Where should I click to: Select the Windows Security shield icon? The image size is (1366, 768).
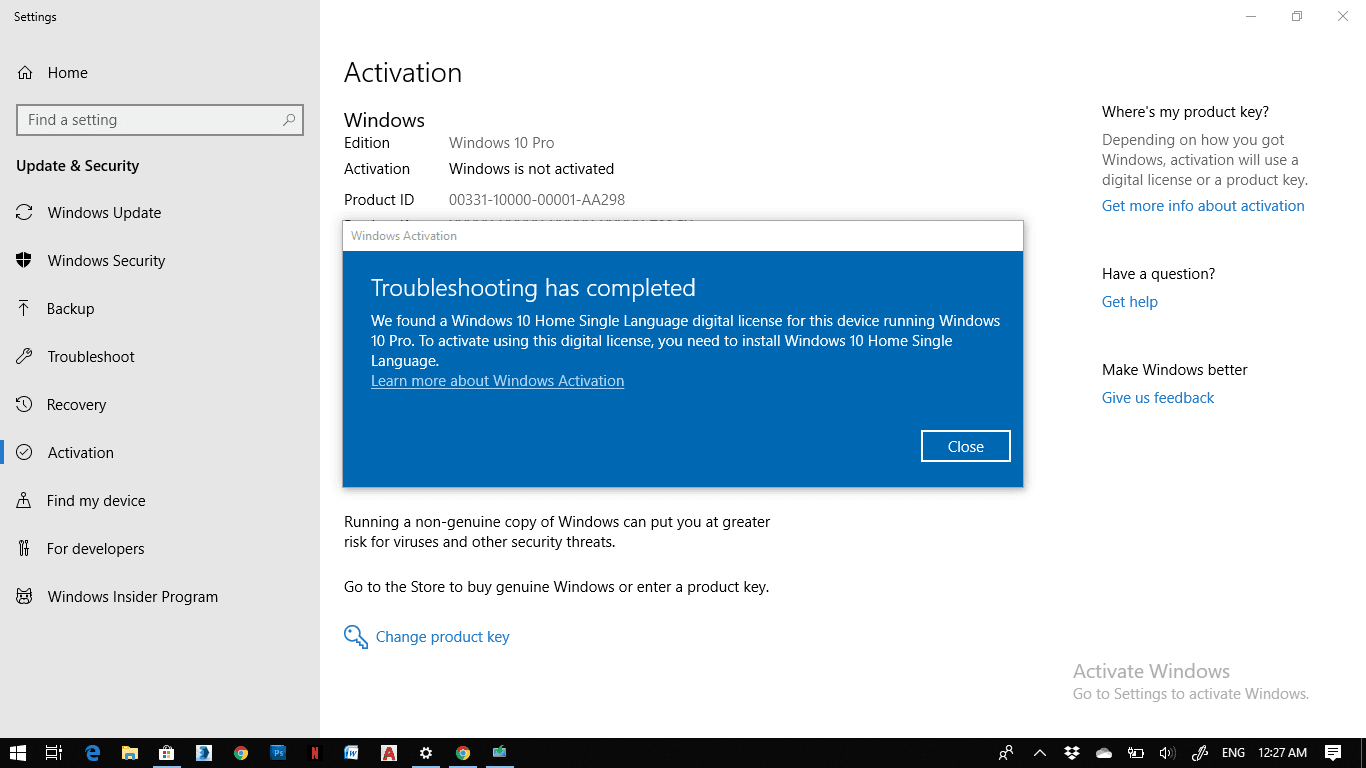(24, 260)
